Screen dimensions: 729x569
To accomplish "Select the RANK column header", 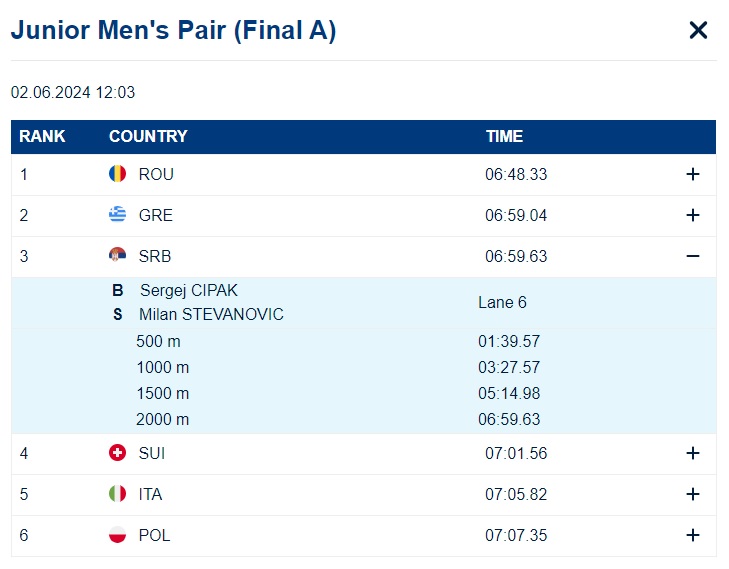I will tap(42, 137).
